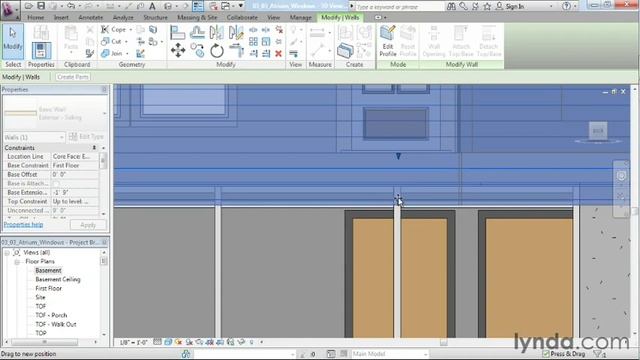The width and height of the screenshot is (640, 360).
Task: Open the Structure ribbon tab
Action: point(155,18)
